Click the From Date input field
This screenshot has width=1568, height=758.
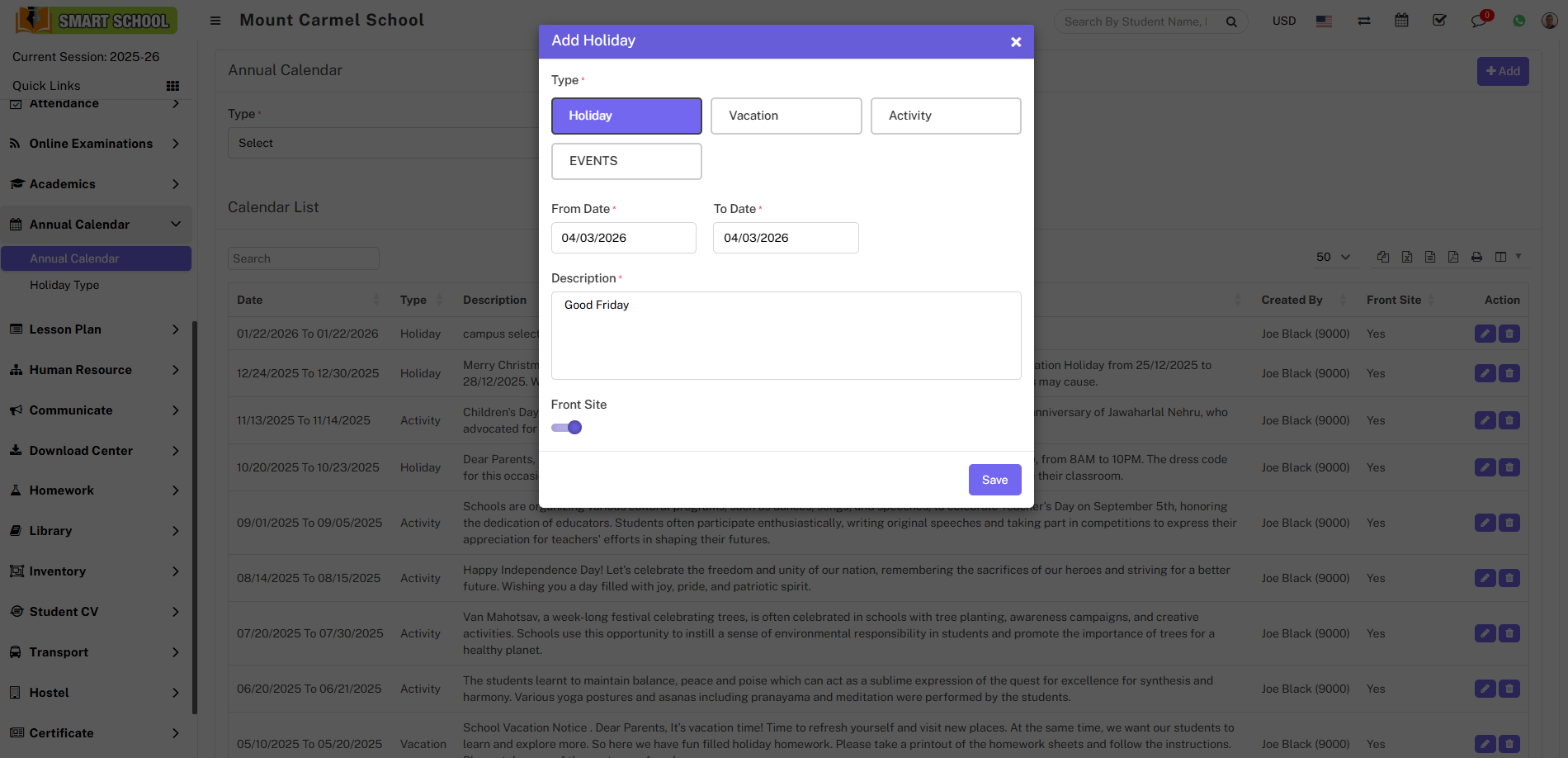(x=623, y=238)
